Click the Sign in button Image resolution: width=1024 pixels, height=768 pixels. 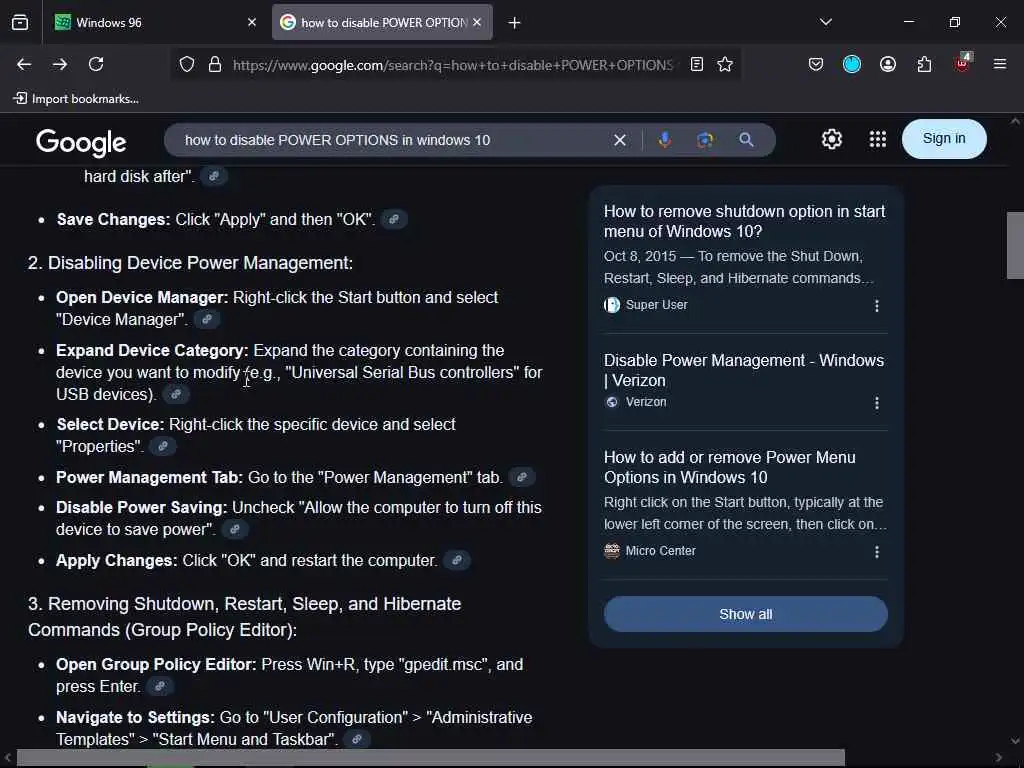(944, 138)
